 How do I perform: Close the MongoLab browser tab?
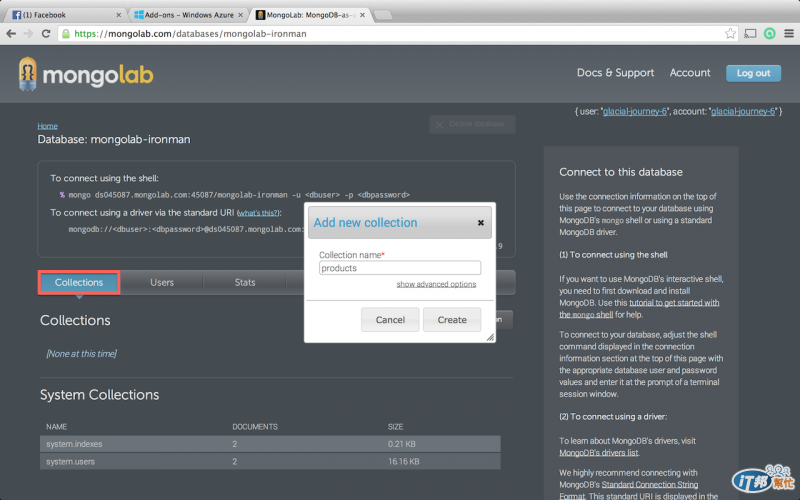[362, 15]
